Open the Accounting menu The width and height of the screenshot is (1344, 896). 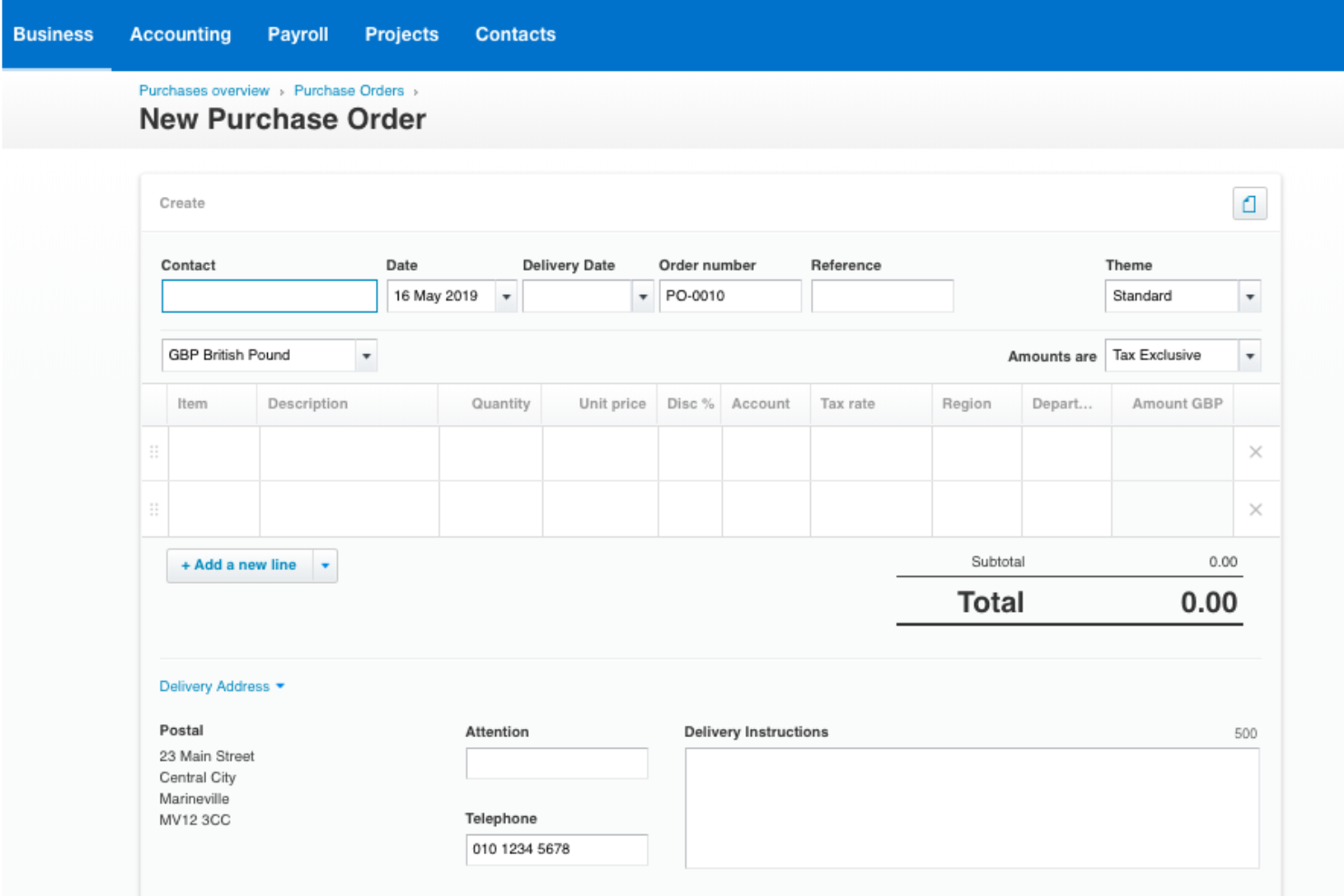tap(181, 34)
